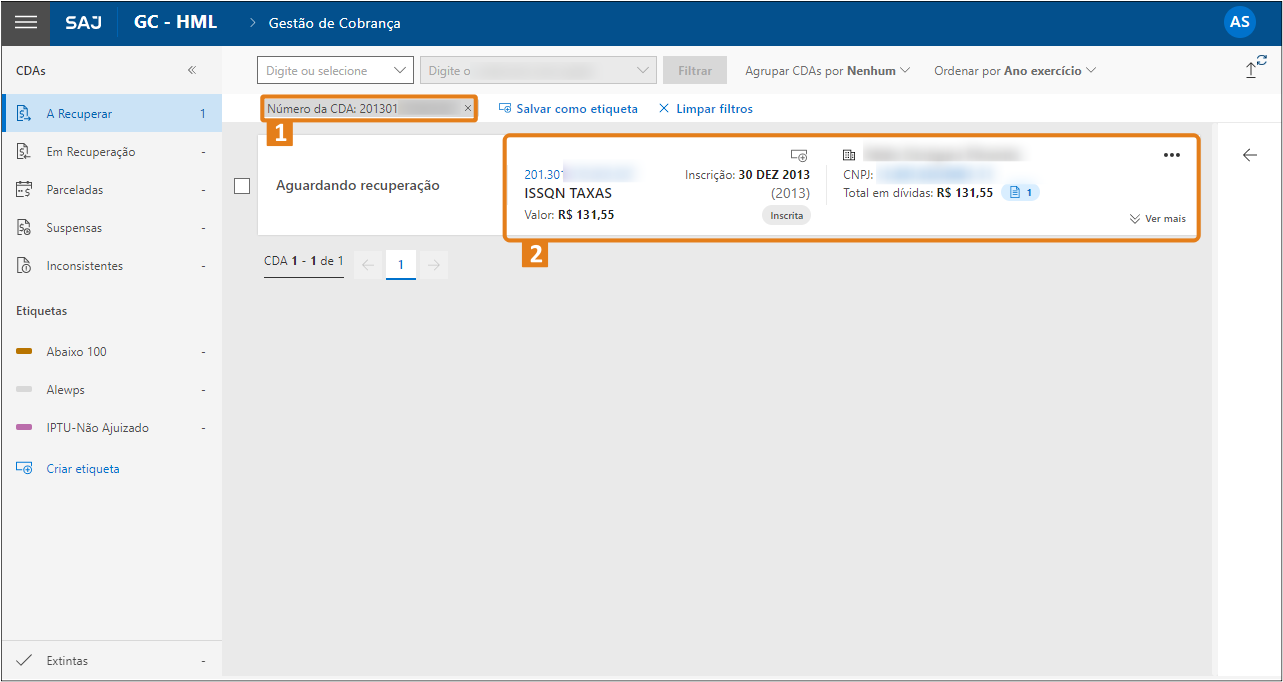Go to the next page arrow
This screenshot has height=682, width=1283.
pyautogui.click(x=433, y=264)
